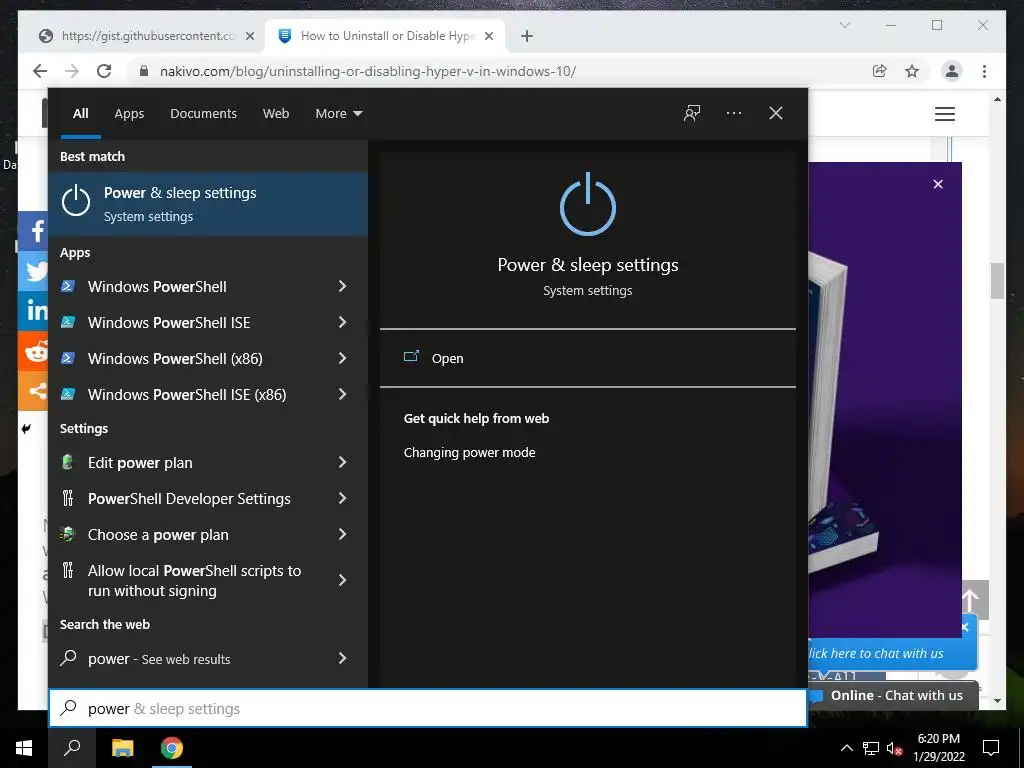Click the muted volume tray icon

click(x=894, y=748)
